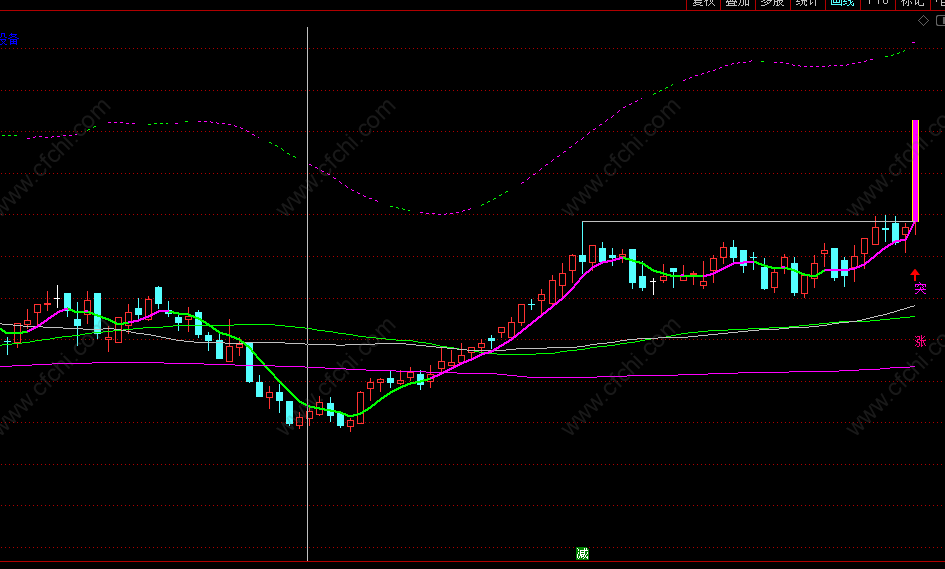Click the partially visible box icon beside diamond
This screenshot has width=945, height=569.
[x=940, y=20]
